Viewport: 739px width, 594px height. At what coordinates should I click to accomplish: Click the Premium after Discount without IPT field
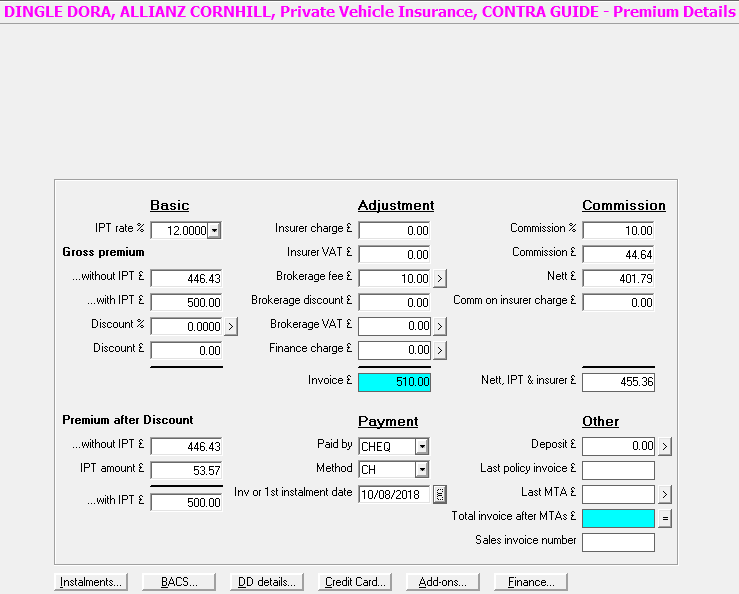point(187,446)
